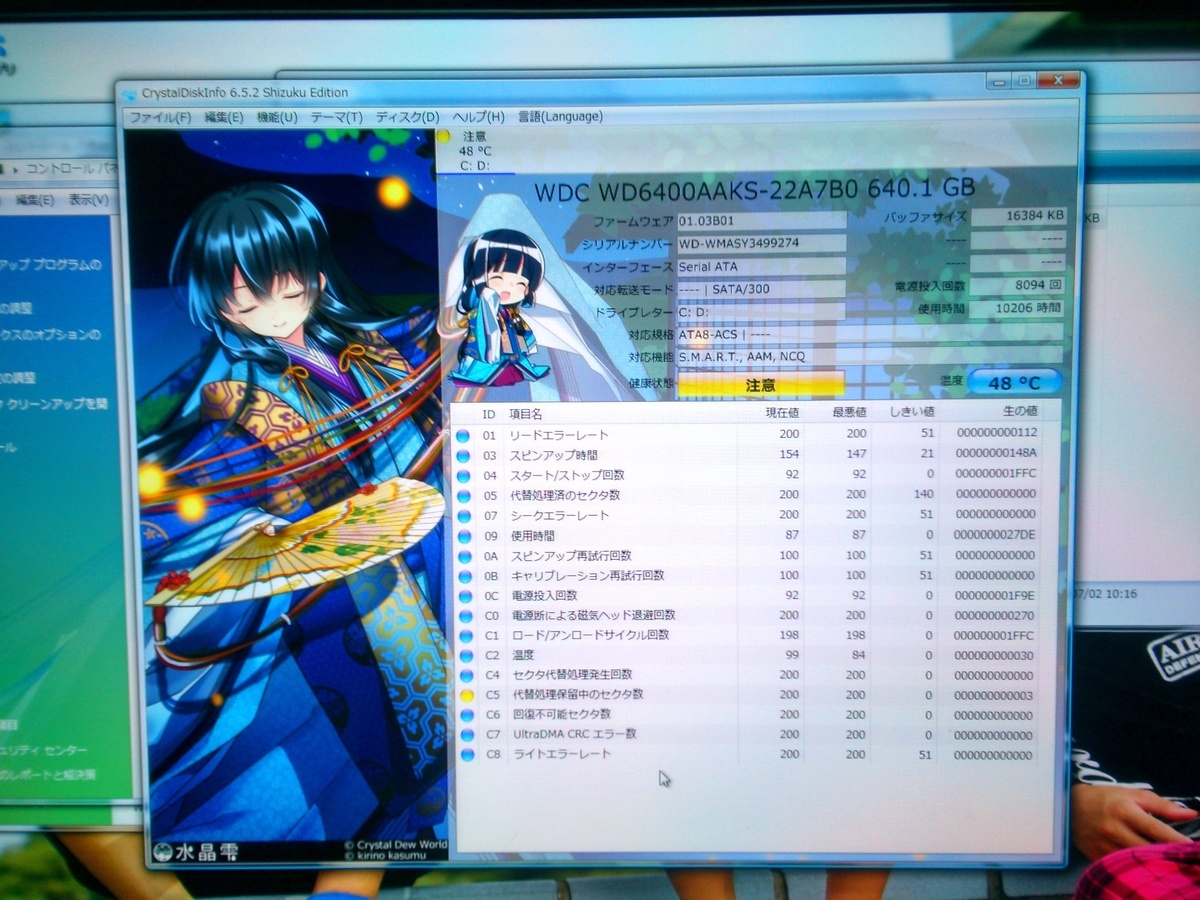Click the transfer mode field SATA/300
1200x900 pixels.
(761, 289)
